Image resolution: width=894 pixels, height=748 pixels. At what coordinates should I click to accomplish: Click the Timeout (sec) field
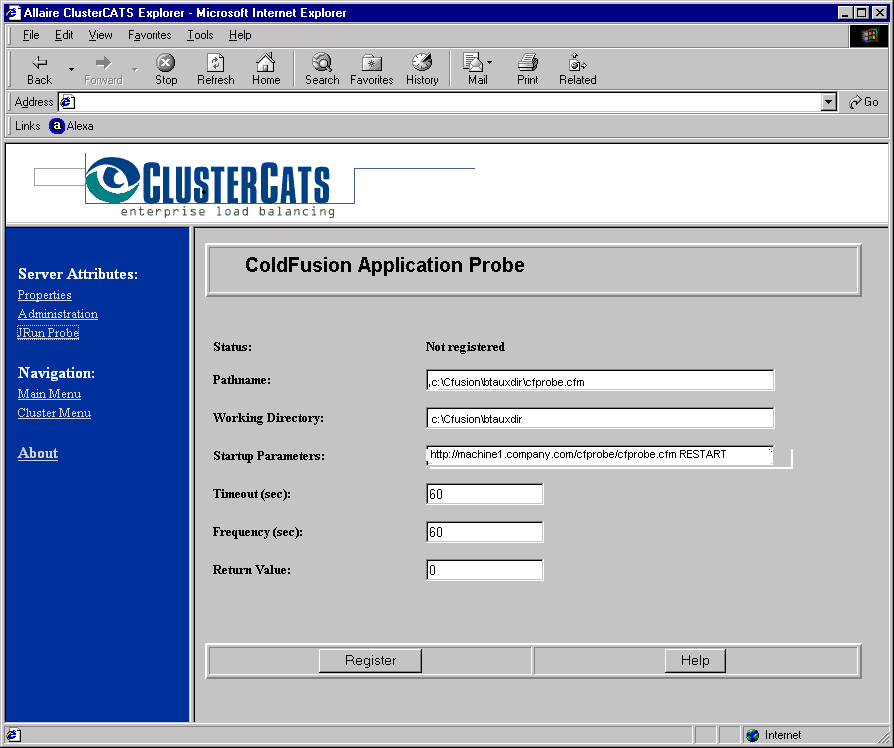click(x=485, y=494)
